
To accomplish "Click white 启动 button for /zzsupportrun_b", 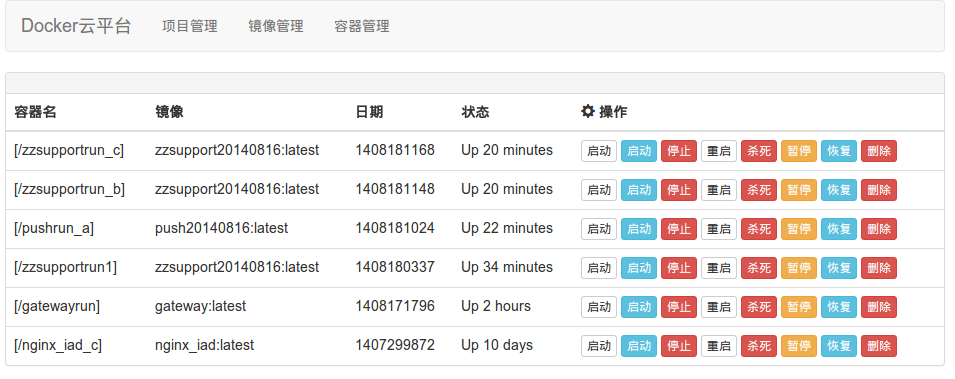I will click(599, 190).
